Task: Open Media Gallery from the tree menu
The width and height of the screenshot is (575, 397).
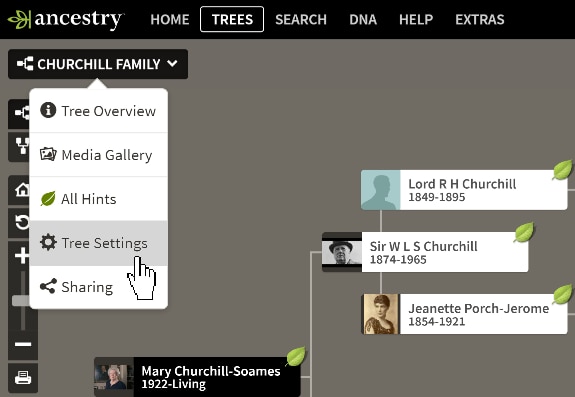Action: 98,155
